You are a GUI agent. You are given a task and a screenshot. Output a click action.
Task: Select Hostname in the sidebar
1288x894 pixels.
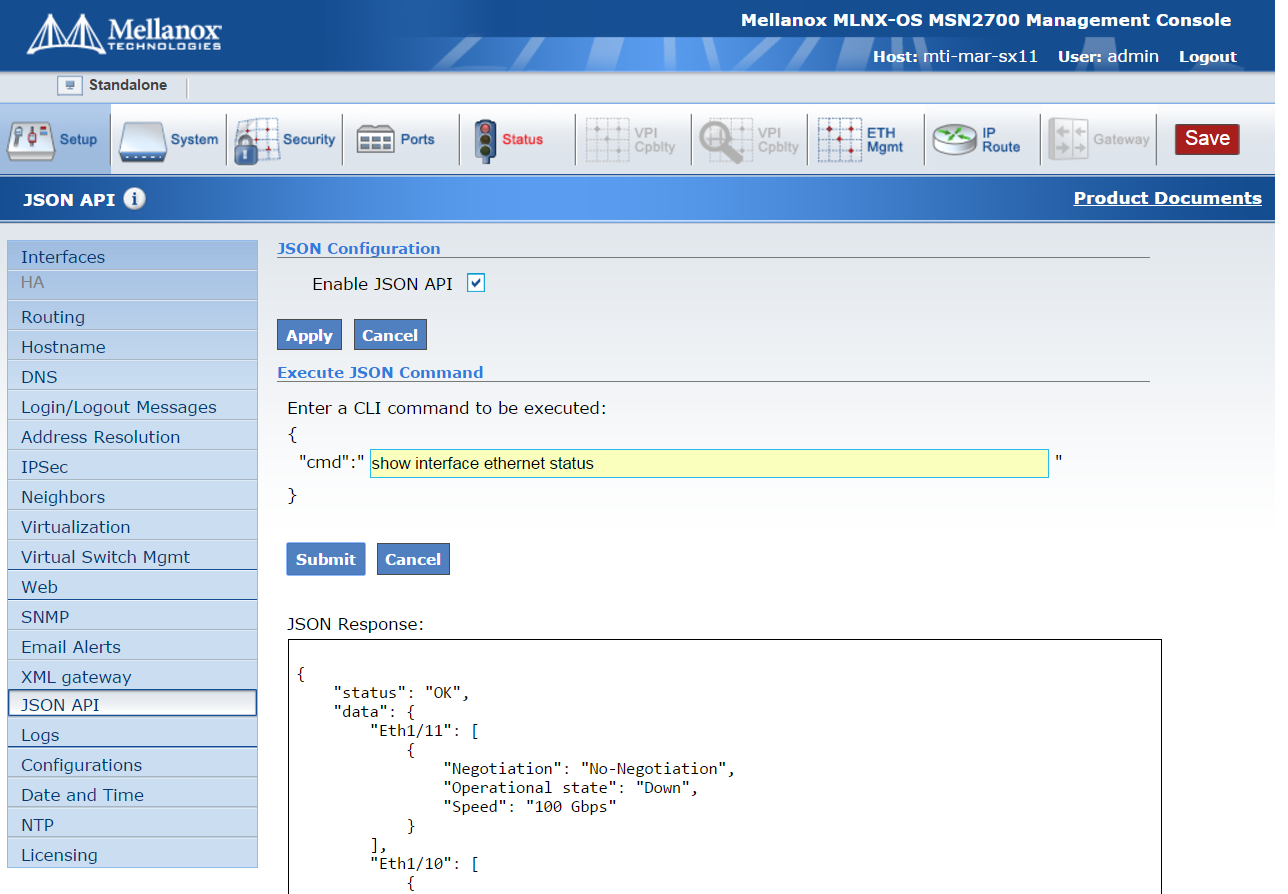tap(132, 347)
